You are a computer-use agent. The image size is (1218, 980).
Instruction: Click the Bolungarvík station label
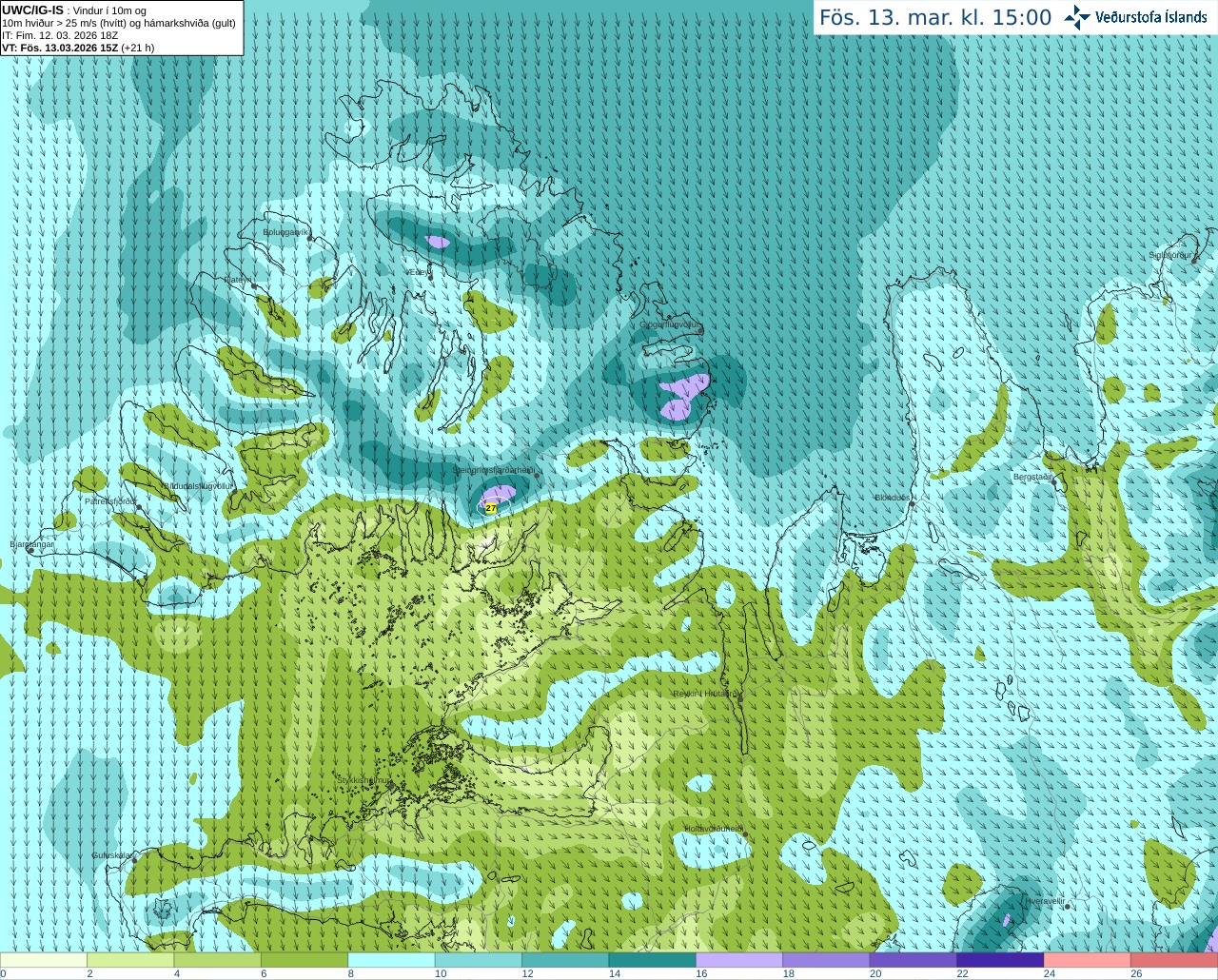pyautogui.click(x=285, y=231)
